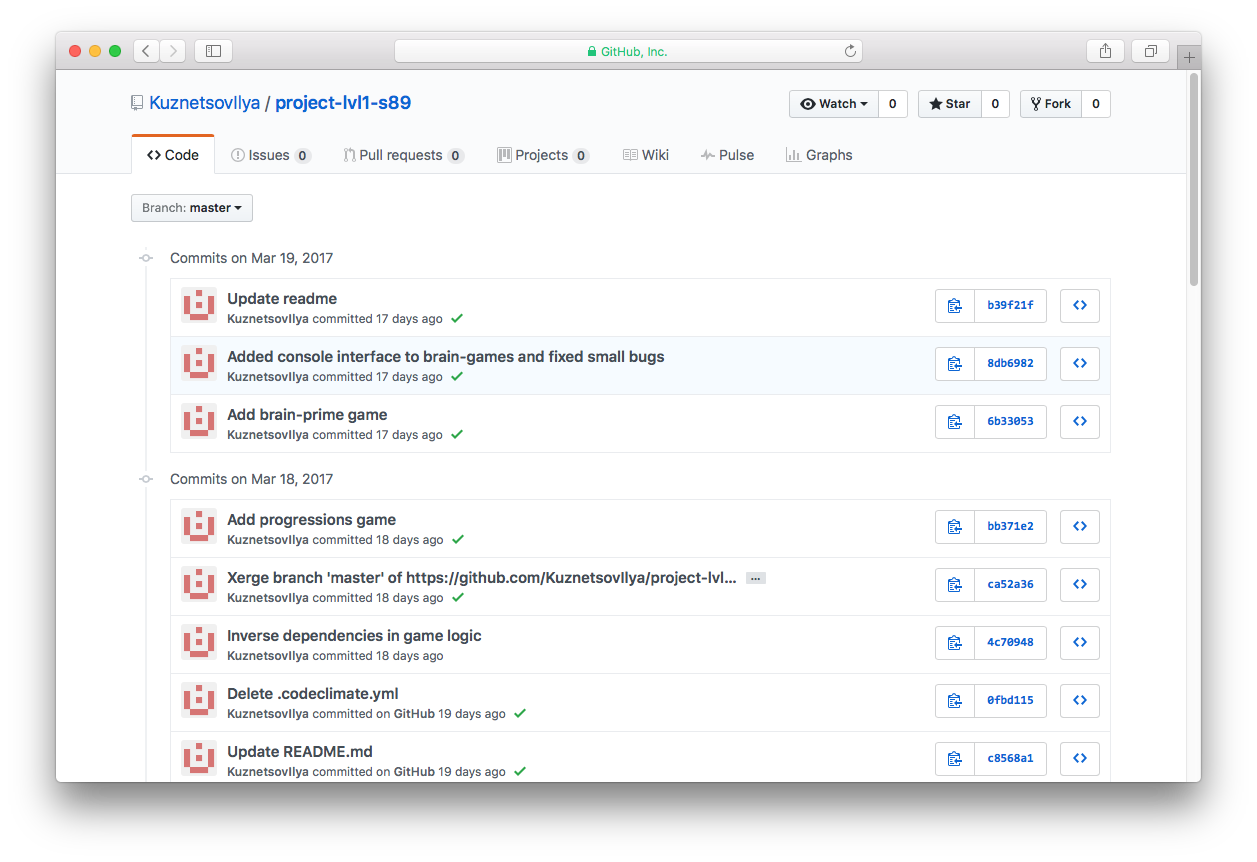1257x862 pixels.
Task: Switch to the Issues tab
Action: coord(270,155)
